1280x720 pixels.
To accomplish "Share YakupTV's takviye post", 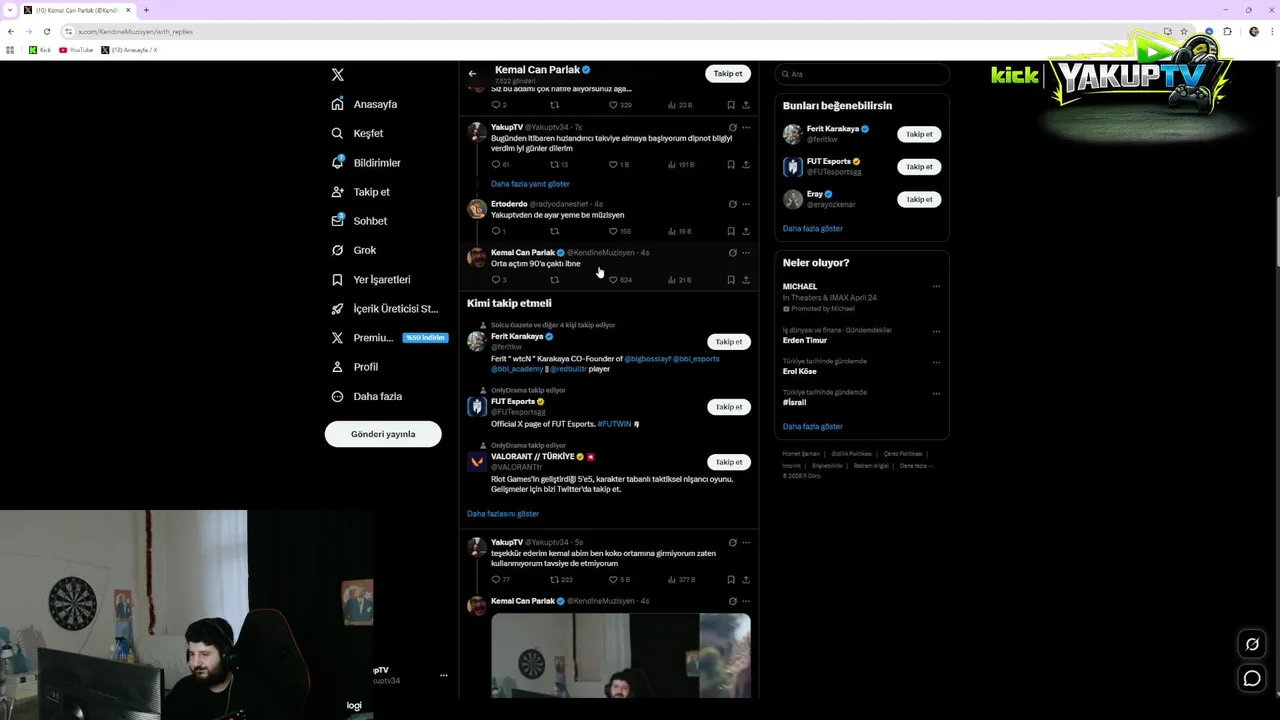I will coord(746,164).
